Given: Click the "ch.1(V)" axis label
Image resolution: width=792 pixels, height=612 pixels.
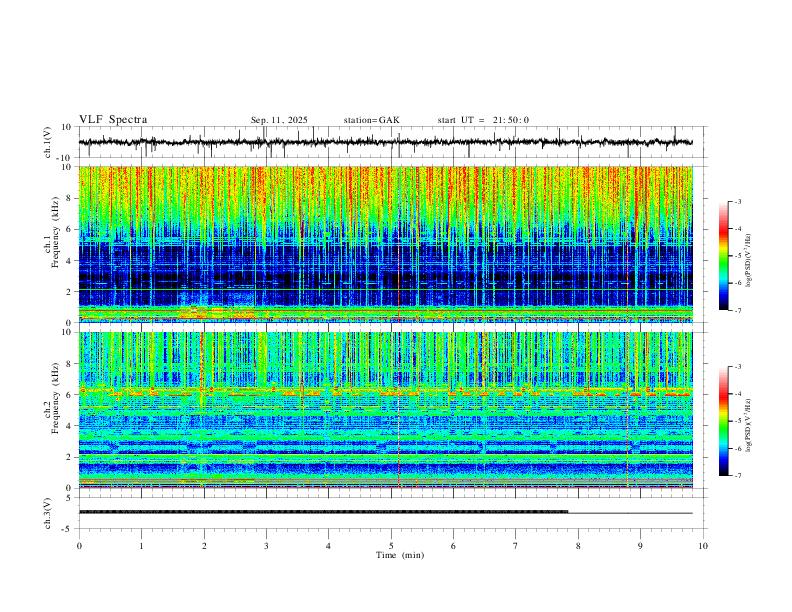Looking at the screenshot, I should point(48,142).
